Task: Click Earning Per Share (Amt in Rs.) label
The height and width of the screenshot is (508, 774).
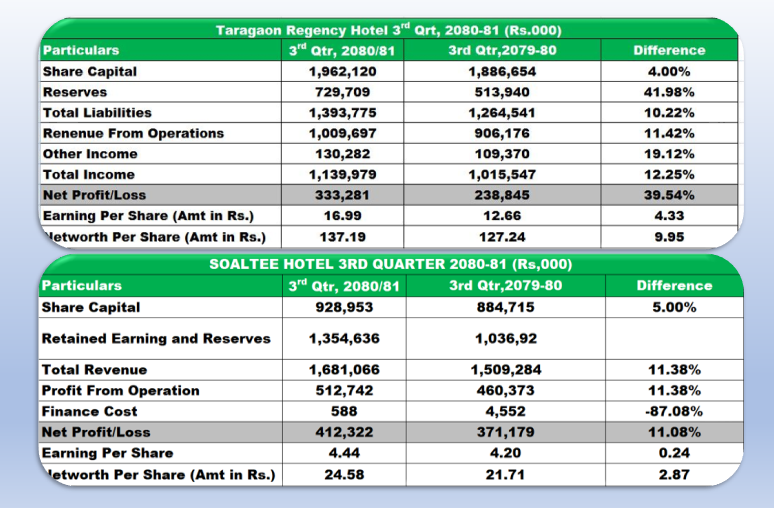Action: (x=148, y=216)
